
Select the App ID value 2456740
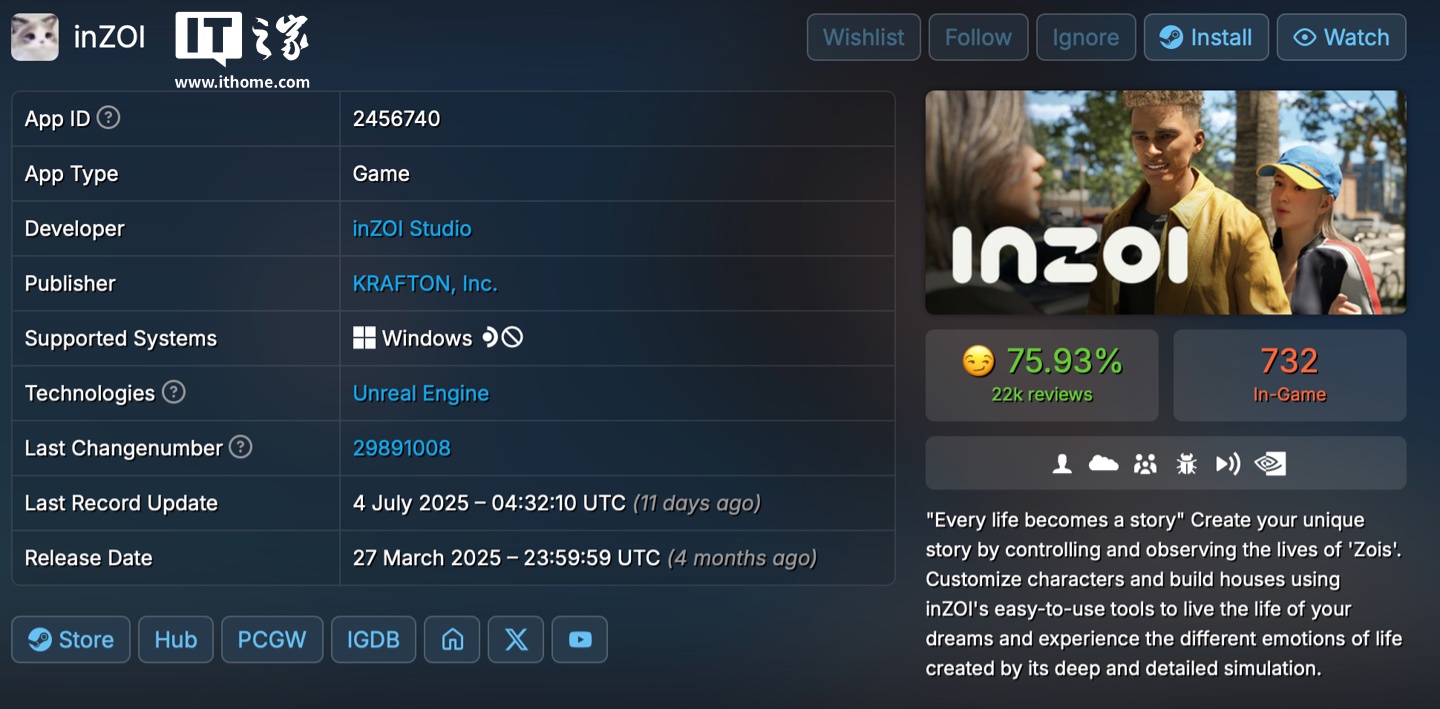click(397, 118)
